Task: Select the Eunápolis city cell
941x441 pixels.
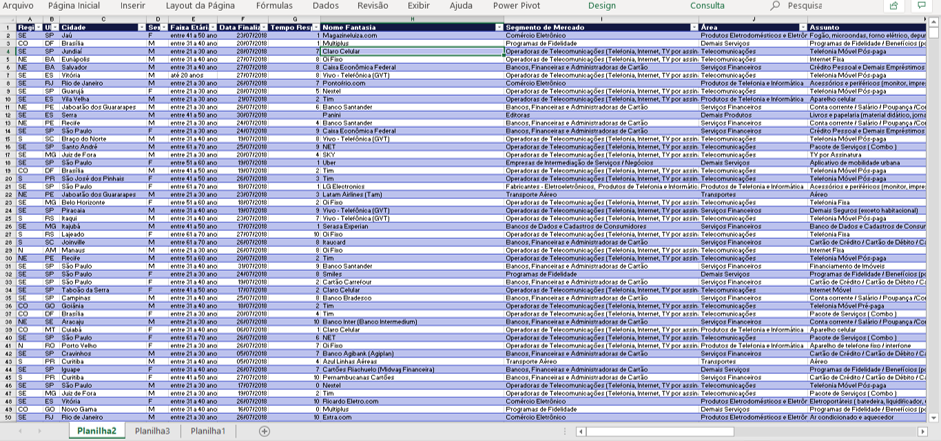Action: click(x=103, y=59)
